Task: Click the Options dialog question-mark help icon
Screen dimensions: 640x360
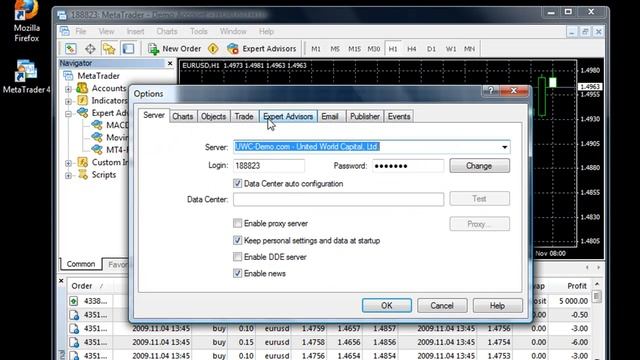Action: tap(491, 91)
